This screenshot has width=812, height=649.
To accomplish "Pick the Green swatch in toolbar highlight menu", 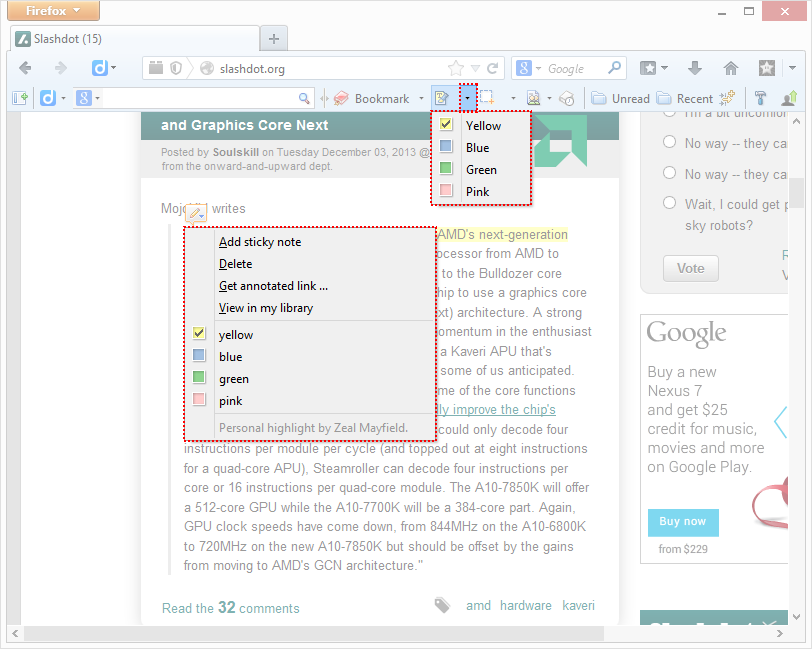I will coord(446,168).
